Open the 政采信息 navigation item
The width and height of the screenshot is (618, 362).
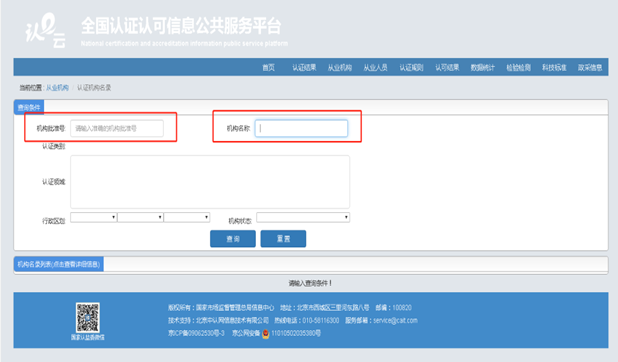click(x=590, y=67)
